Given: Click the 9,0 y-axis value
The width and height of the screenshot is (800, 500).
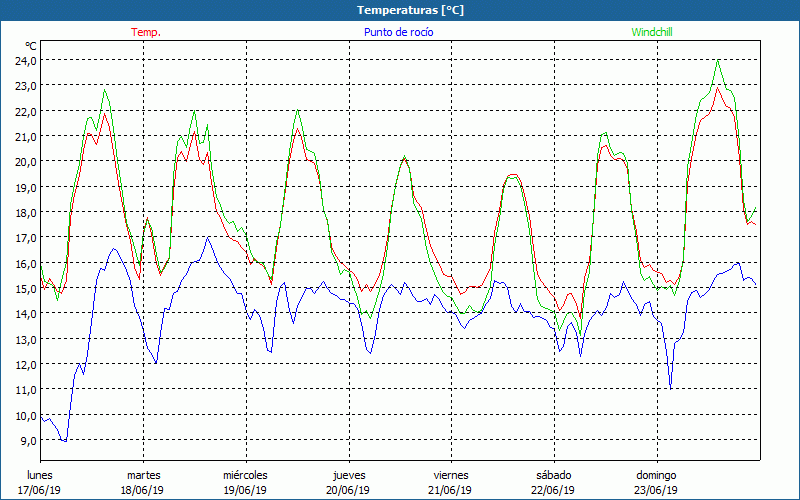Looking at the screenshot, I should 29,440.
